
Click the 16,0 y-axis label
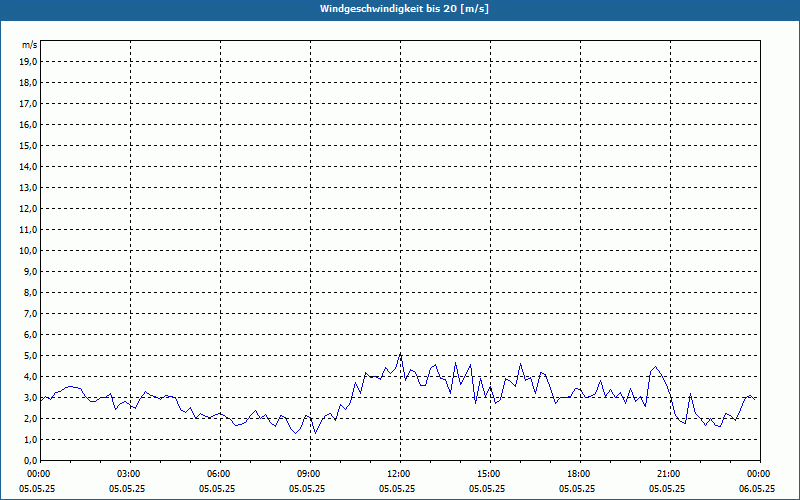point(28,124)
